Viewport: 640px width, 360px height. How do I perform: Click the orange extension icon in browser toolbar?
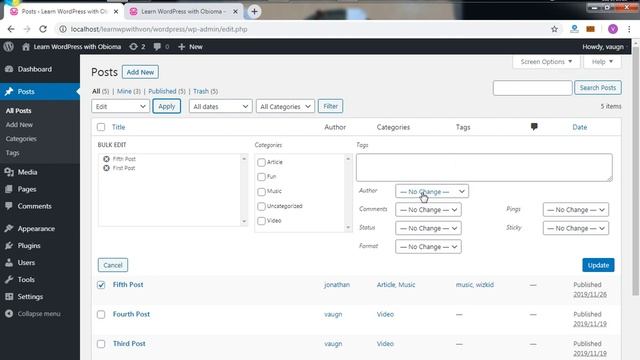click(590, 29)
